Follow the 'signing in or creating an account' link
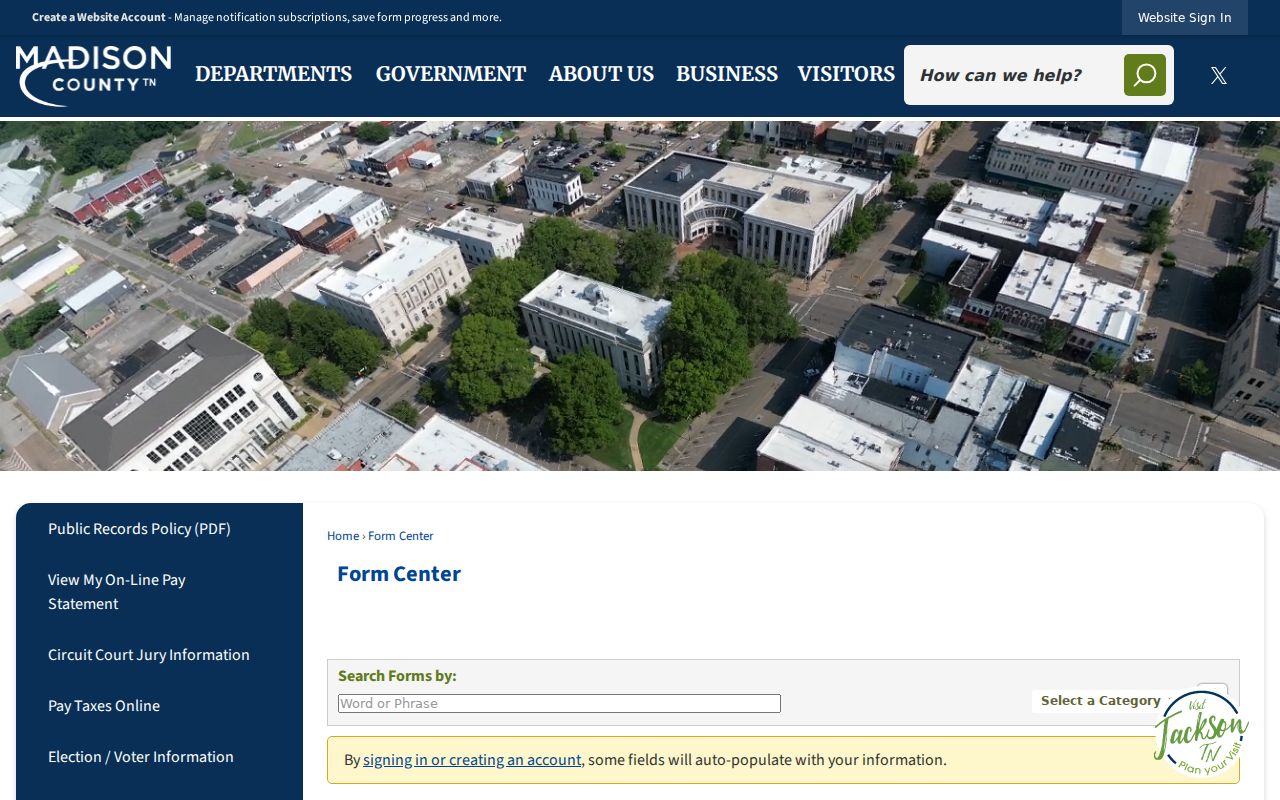The image size is (1280, 800). click(472, 760)
